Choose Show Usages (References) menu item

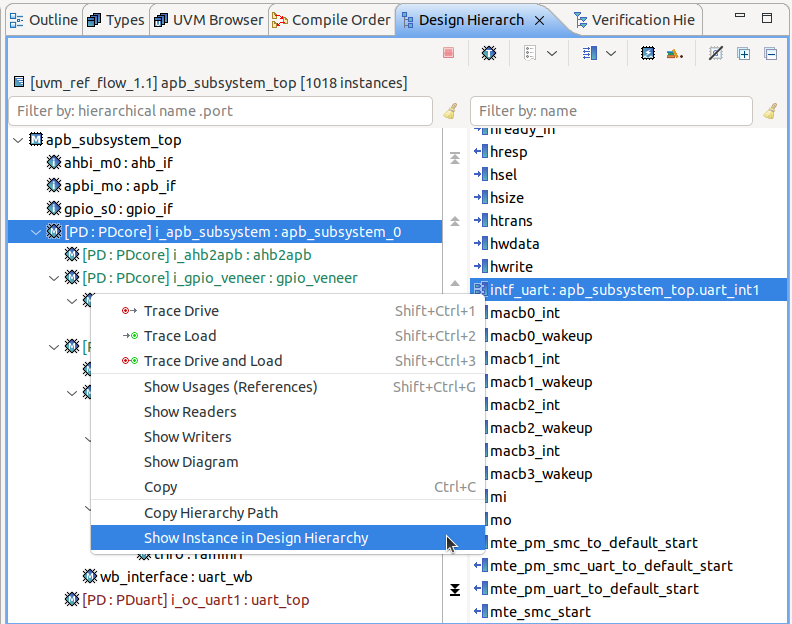(x=287, y=387)
